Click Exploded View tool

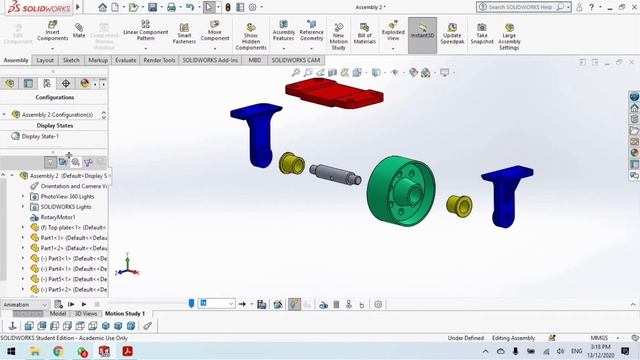393,31
